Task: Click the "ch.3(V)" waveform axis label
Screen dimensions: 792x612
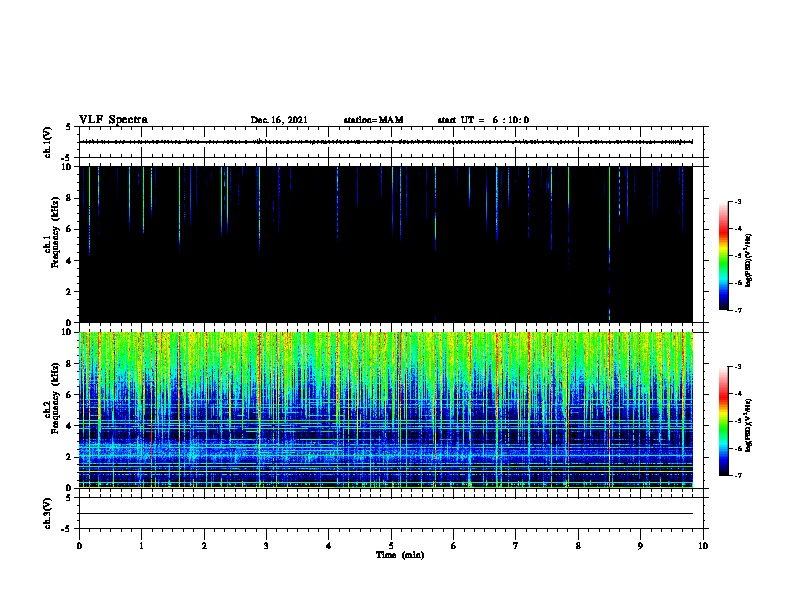Action: point(47,513)
